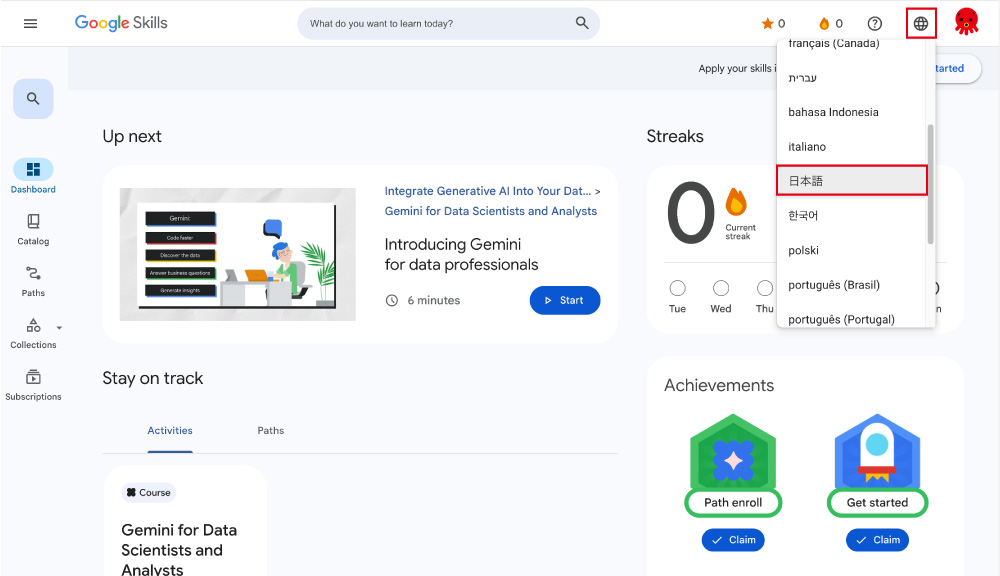The width and height of the screenshot is (1000, 576).
Task: Open the hamburger navigation menu
Action: pyautogui.click(x=29, y=22)
